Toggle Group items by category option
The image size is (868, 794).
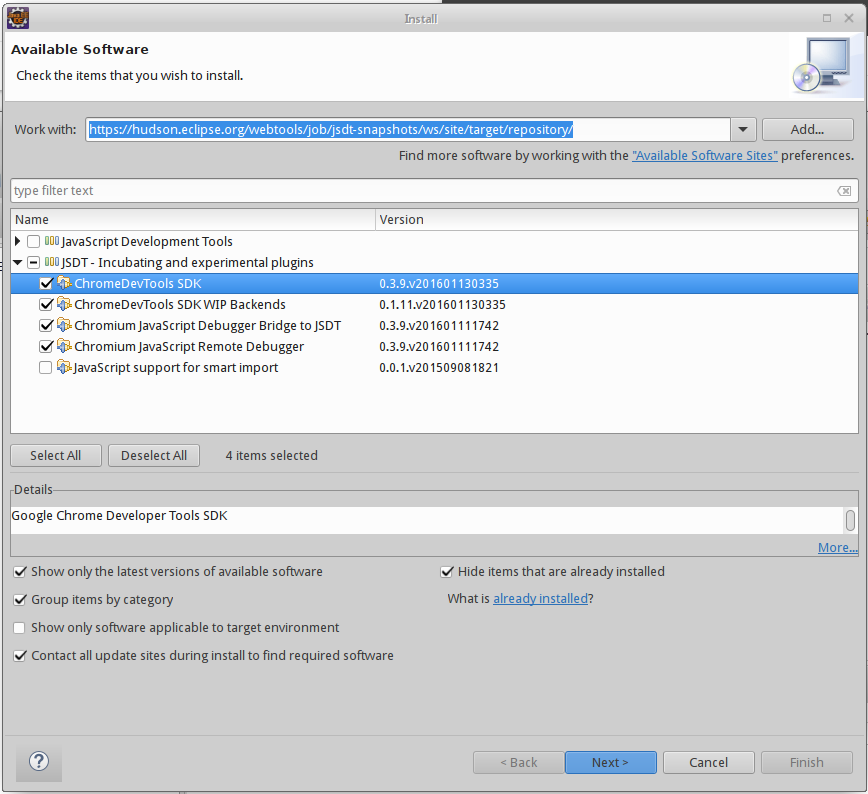click(x=19, y=600)
